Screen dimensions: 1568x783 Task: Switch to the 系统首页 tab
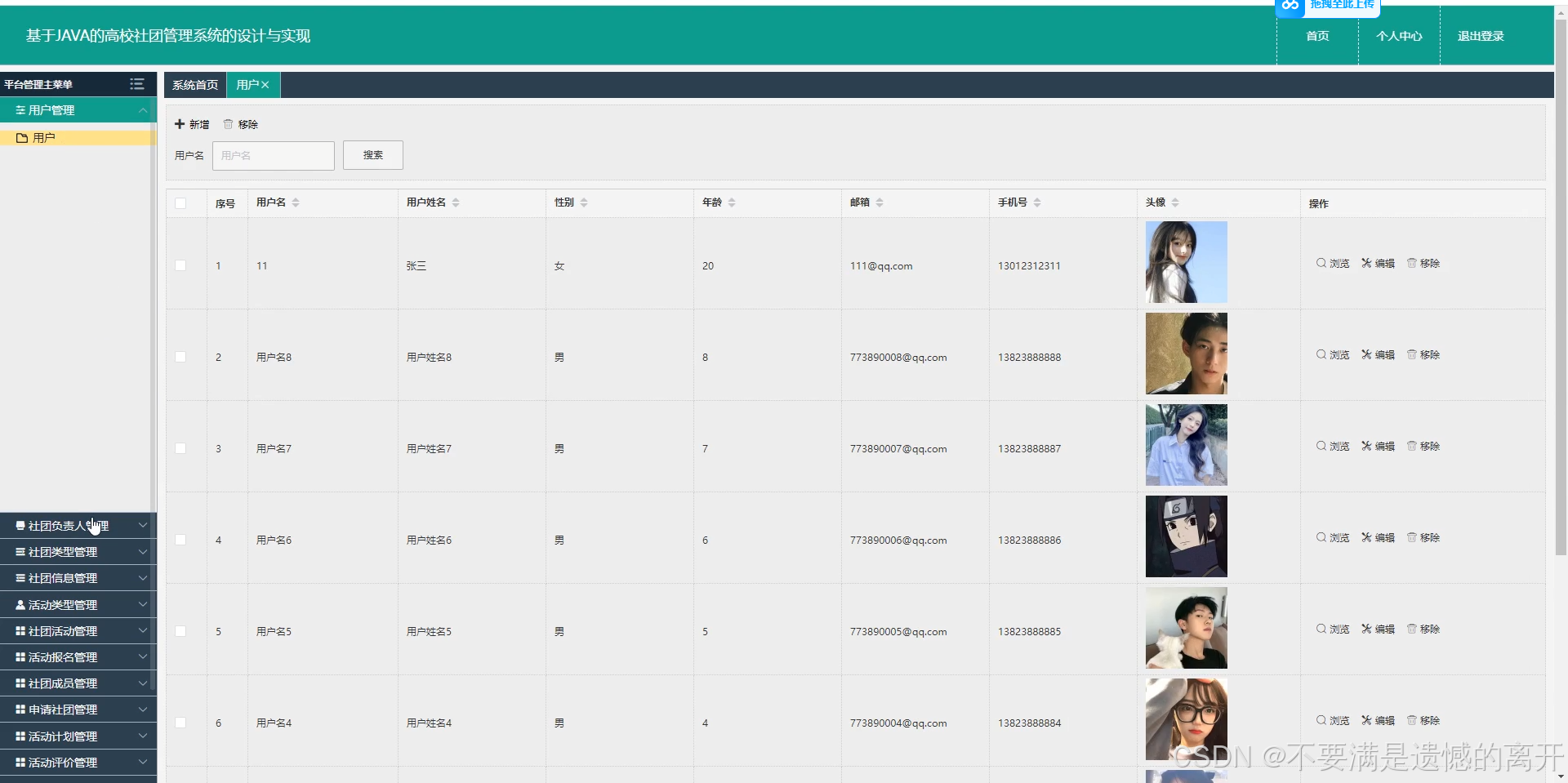(195, 85)
